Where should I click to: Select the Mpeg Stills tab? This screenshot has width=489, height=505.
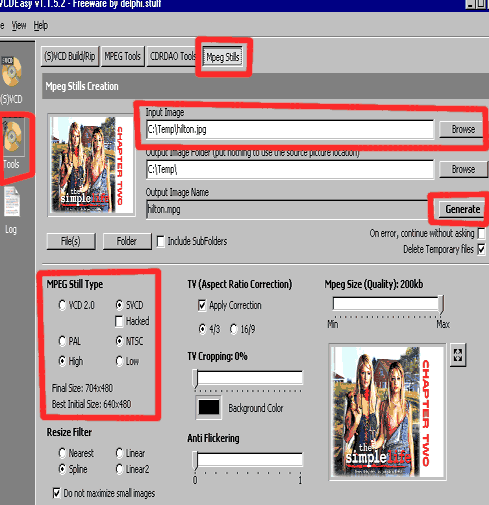pyautogui.click(x=223, y=57)
